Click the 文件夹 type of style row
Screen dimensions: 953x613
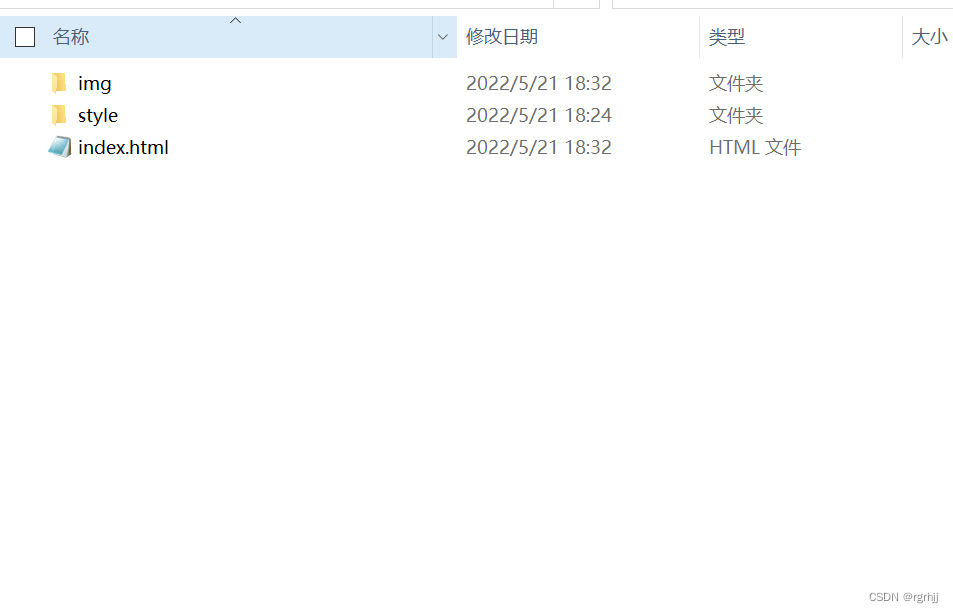pyautogui.click(x=735, y=115)
